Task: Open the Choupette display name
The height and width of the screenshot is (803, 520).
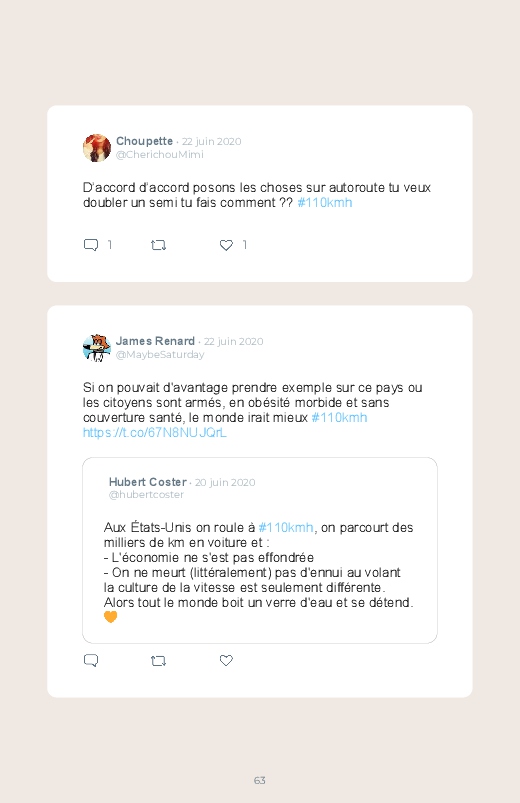Action: coord(144,141)
